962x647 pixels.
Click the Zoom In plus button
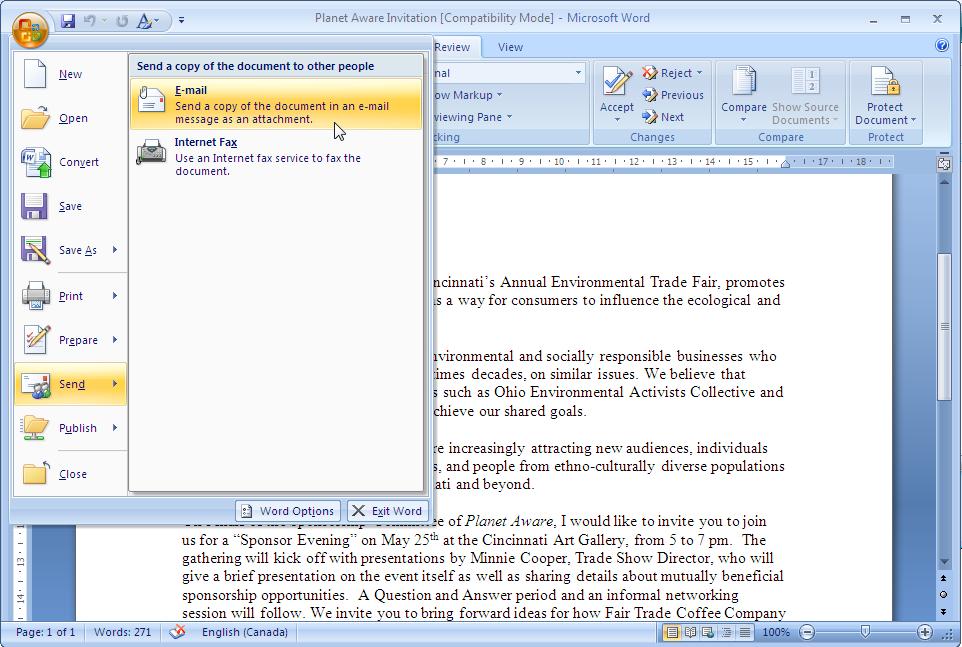pos(925,632)
